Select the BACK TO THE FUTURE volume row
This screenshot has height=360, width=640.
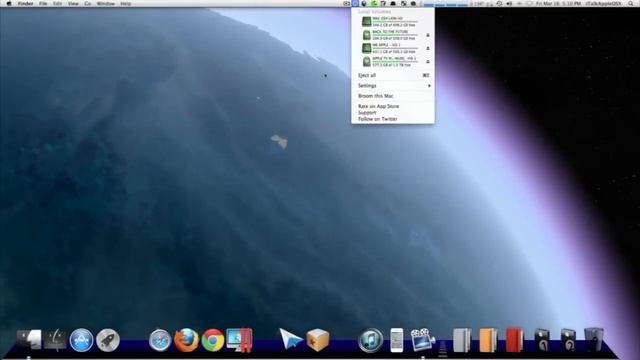click(393, 35)
